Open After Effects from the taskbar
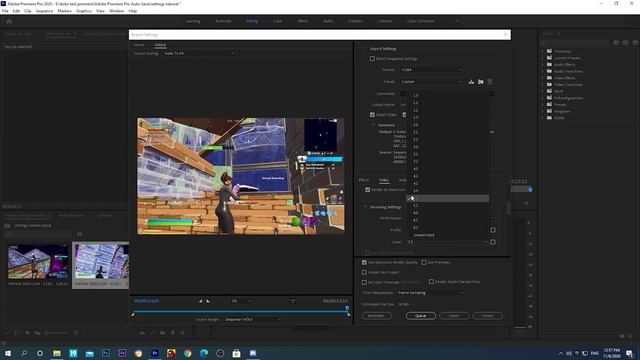640x360 pixels. (122, 353)
